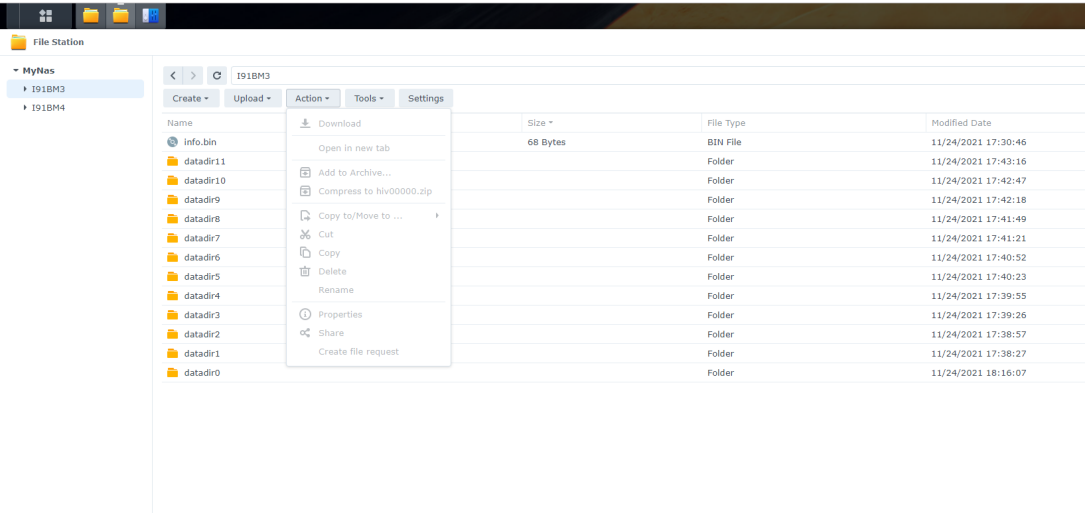1085x513 pixels.
Task: Click the Settings button
Action: tap(425, 98)
